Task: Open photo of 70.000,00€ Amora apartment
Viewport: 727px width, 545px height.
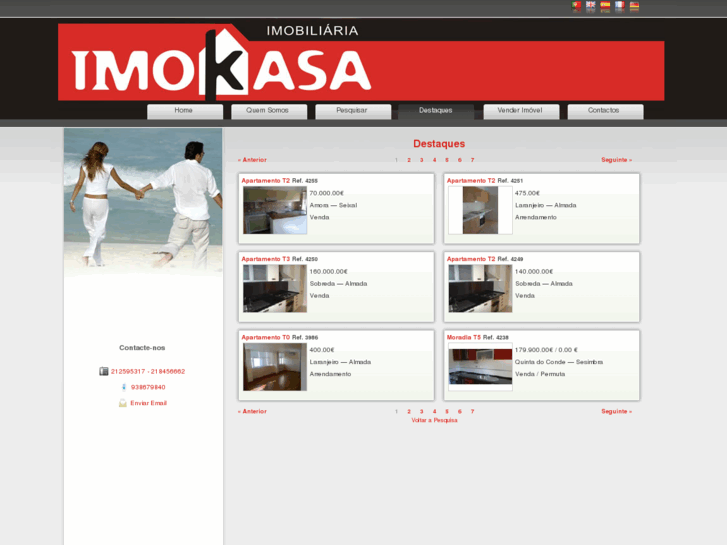Action: pyautogui.click(x=275, y=210)
